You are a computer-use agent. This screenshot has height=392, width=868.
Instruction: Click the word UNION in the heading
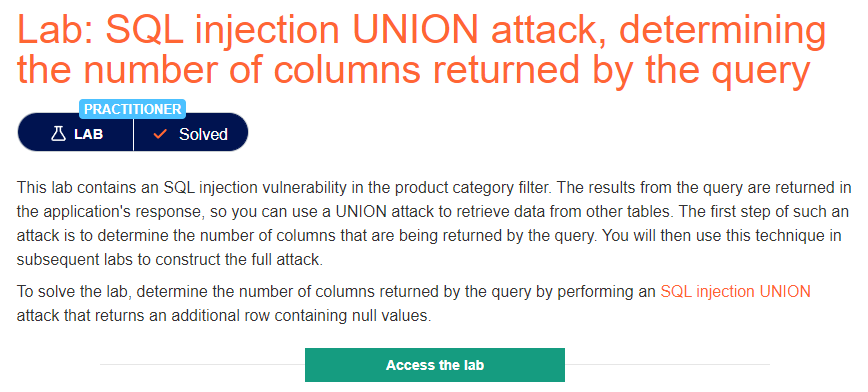[x=415, y=28]
